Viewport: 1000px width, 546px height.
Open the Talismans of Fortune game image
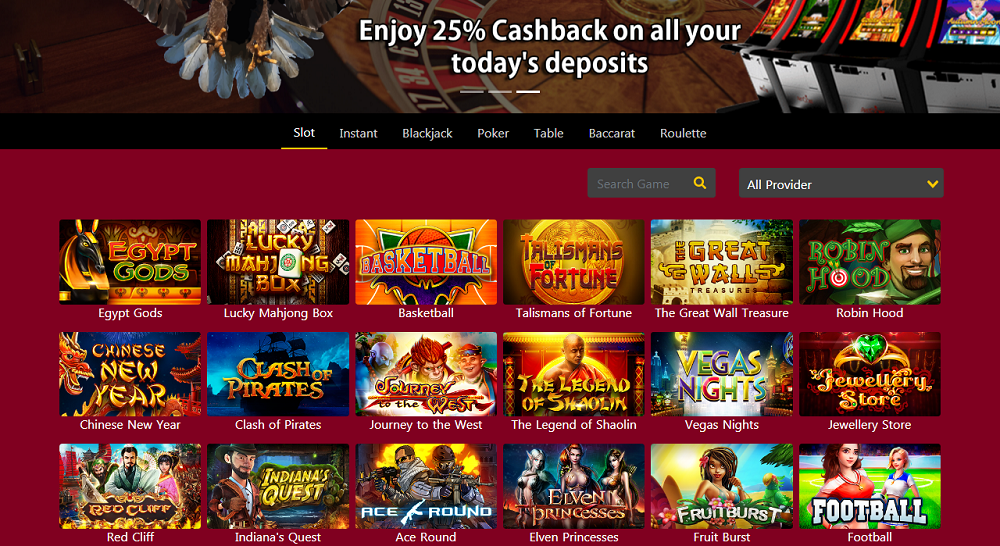574,262
